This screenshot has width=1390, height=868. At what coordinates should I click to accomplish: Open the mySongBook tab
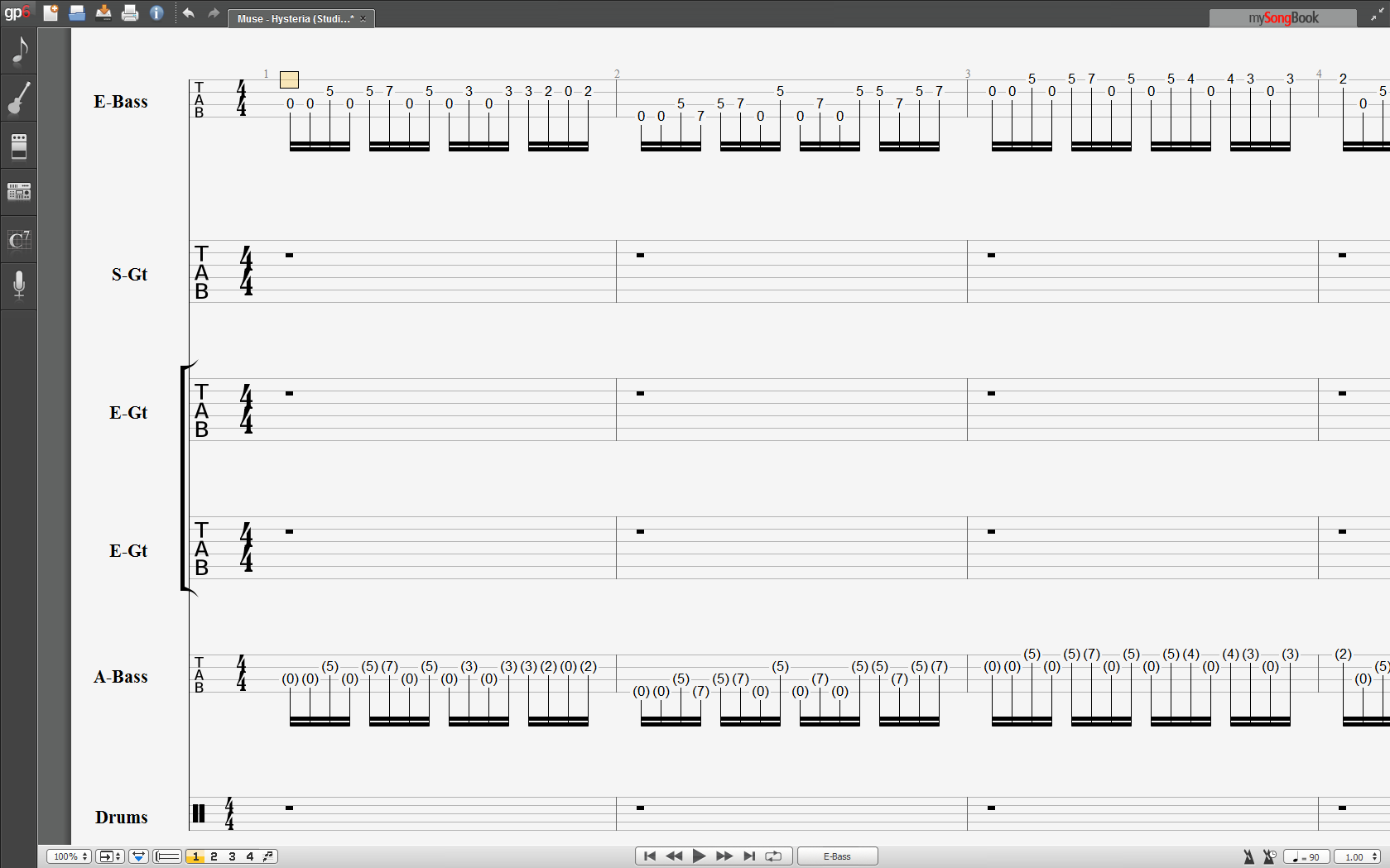pos(1282,18)
